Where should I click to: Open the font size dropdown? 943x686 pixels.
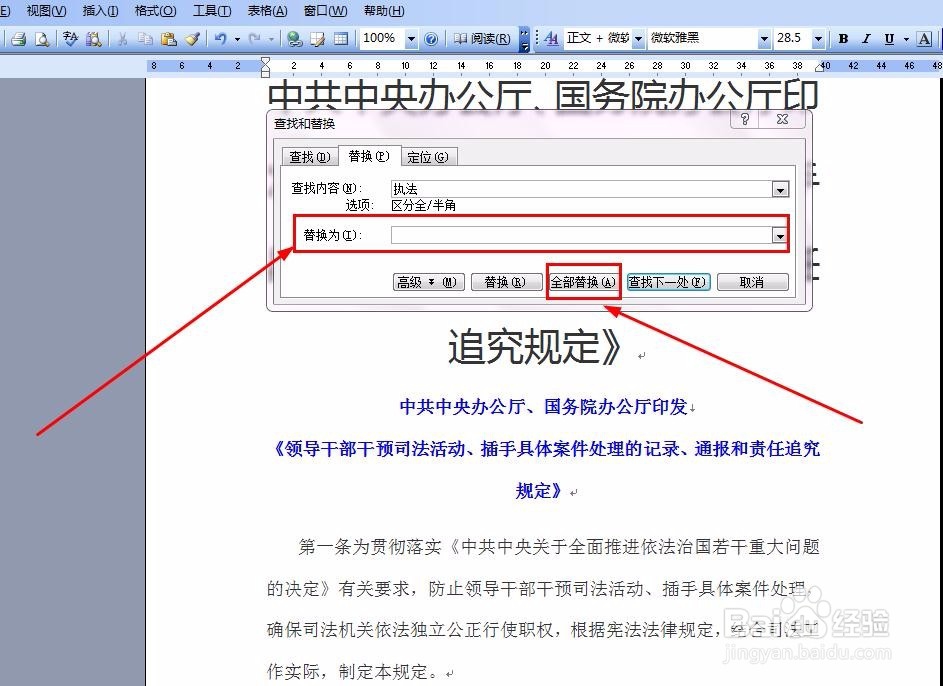click(x=817, y=39)
